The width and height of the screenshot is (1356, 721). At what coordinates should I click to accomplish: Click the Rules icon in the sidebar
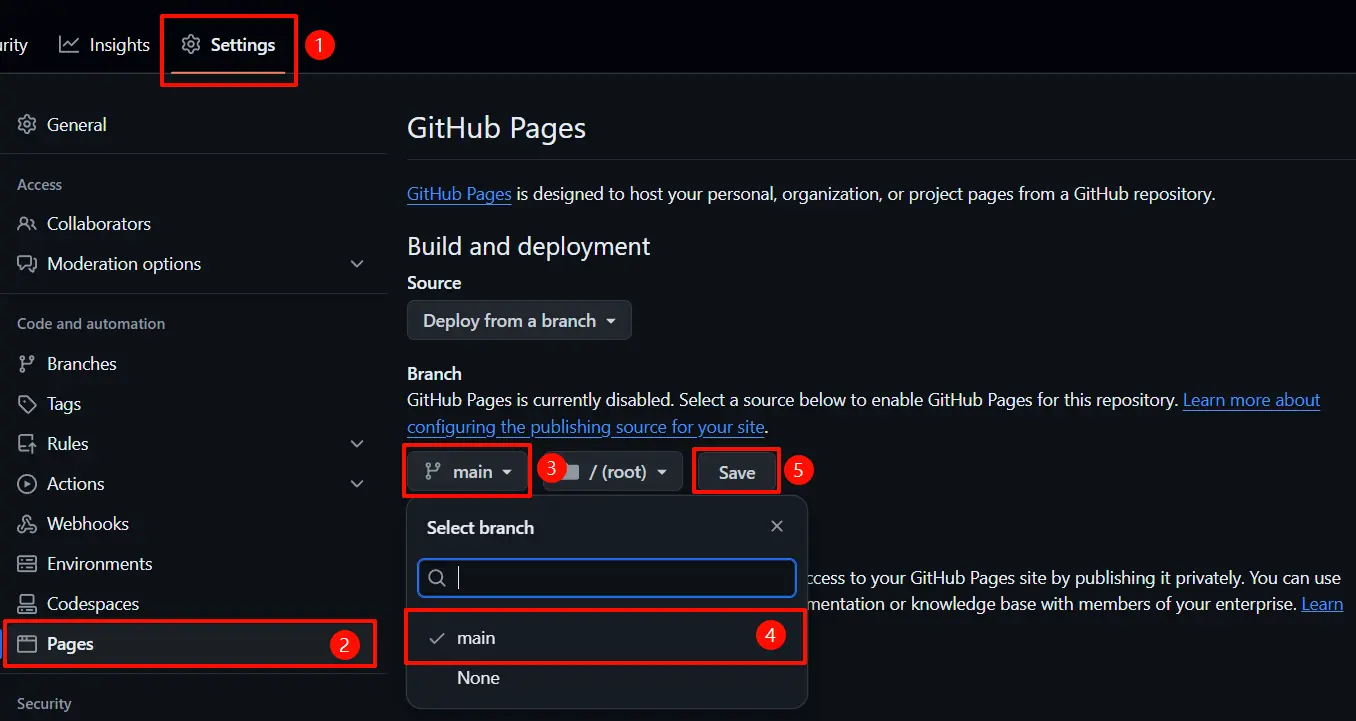click(x=27, y=444)
